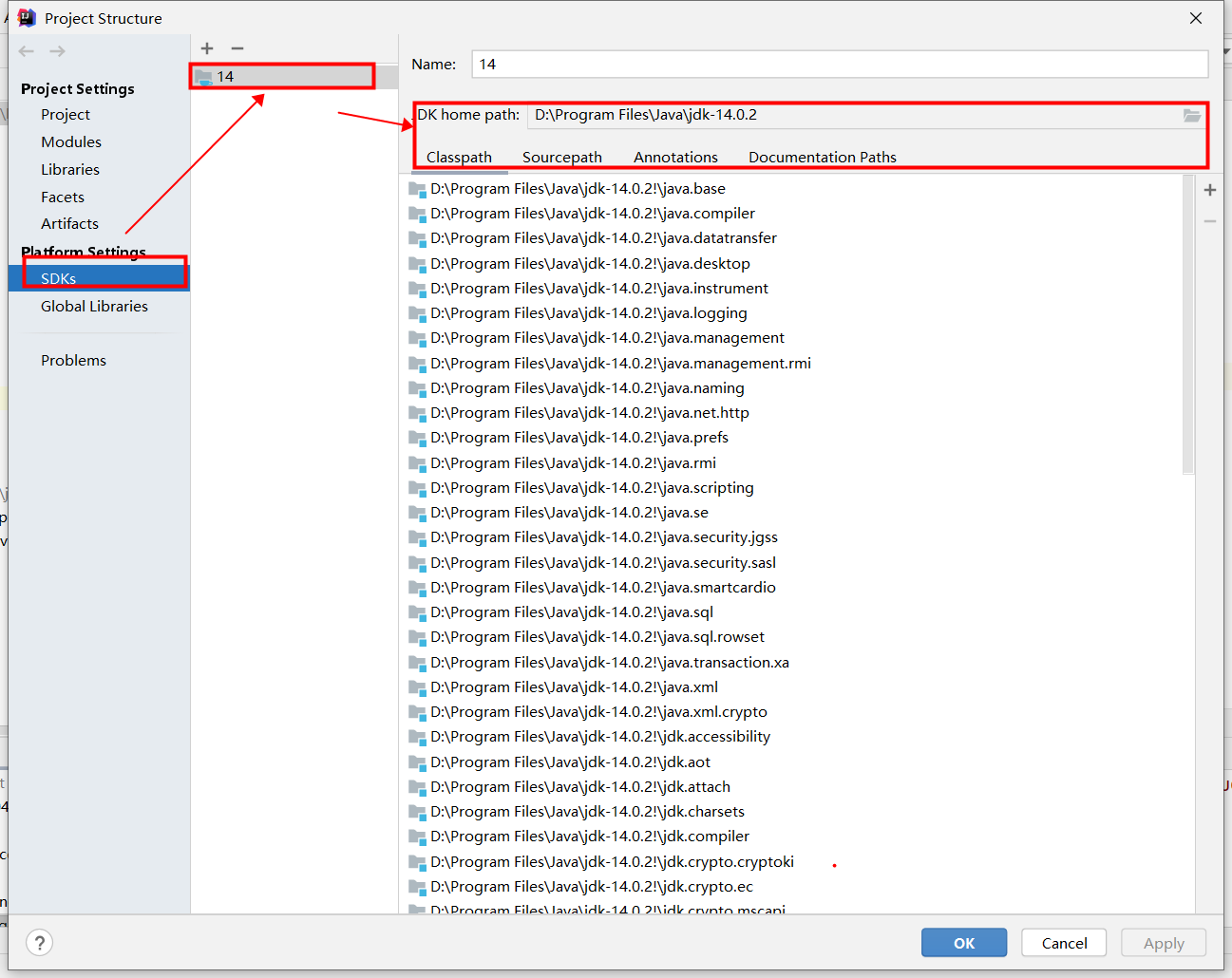
Task: Select the java.transaction.xa classpath entry
Action: (598, 662)
